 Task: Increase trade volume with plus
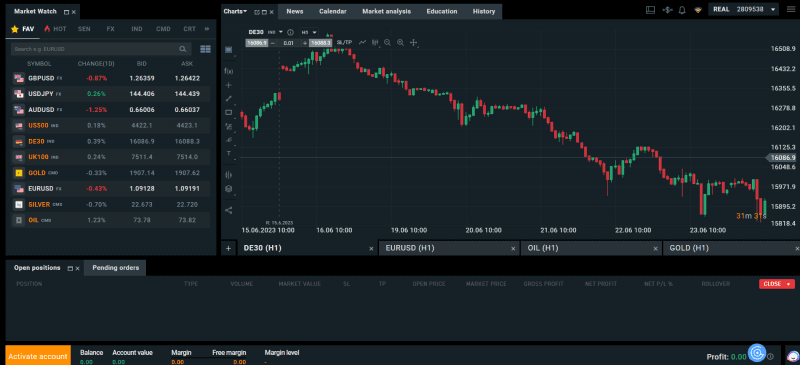tap(305, 43)
